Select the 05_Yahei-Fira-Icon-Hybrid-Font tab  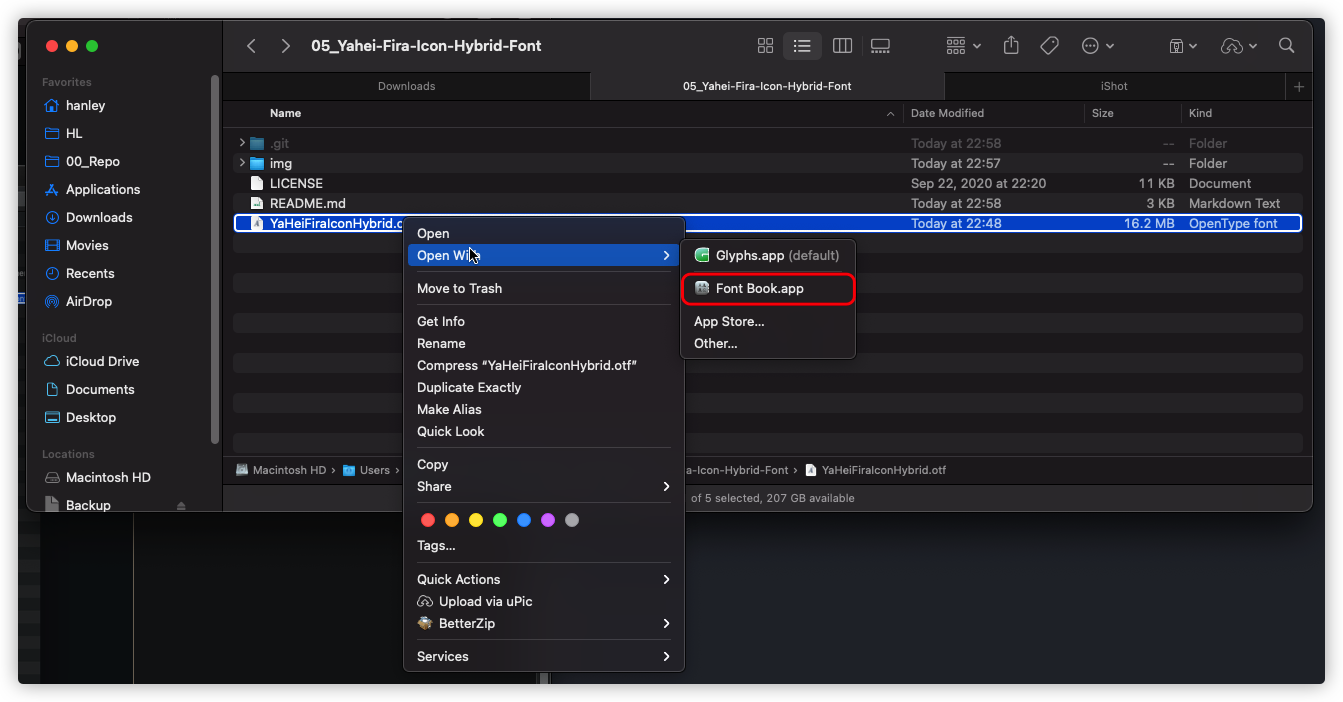(767, 86)
